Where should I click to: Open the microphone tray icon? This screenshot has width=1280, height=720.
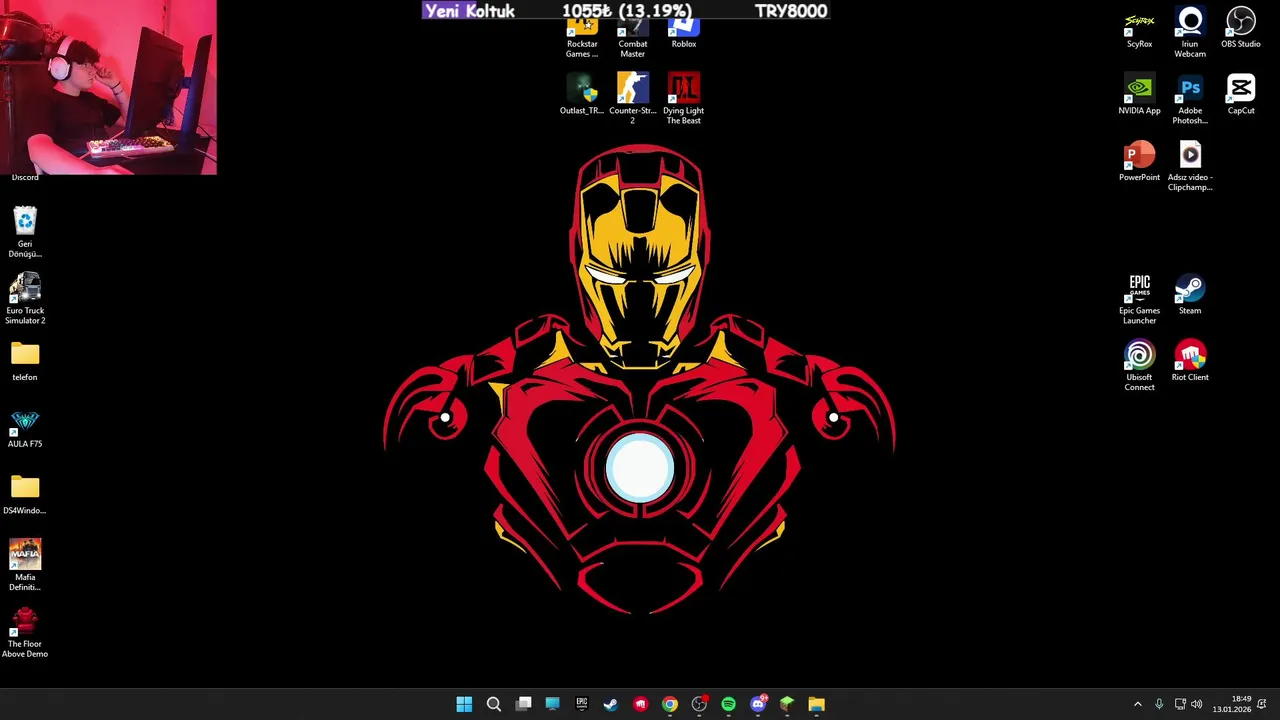[1159, 704]
